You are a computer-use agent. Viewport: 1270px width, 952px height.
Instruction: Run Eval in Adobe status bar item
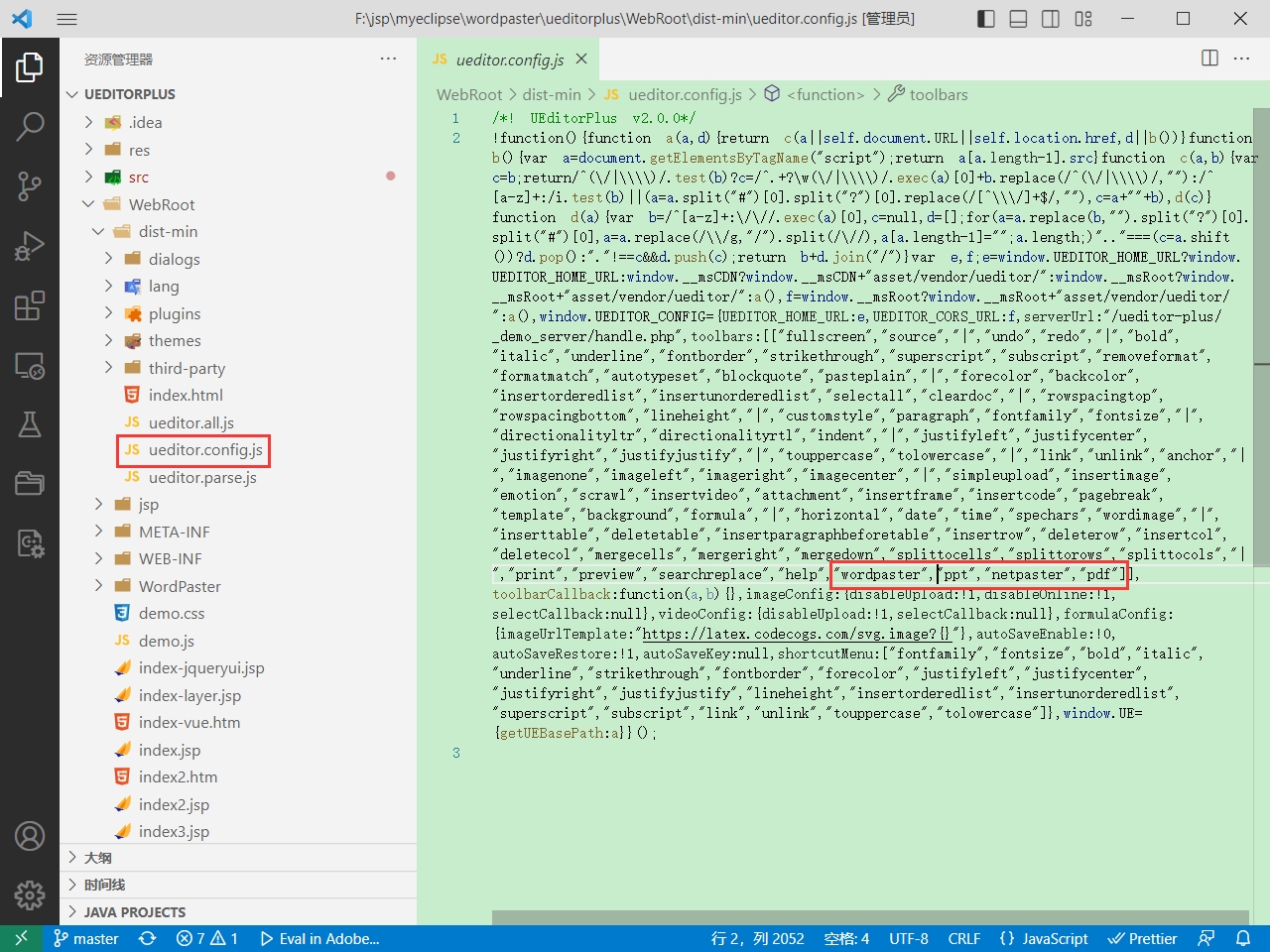click(319, 938)
